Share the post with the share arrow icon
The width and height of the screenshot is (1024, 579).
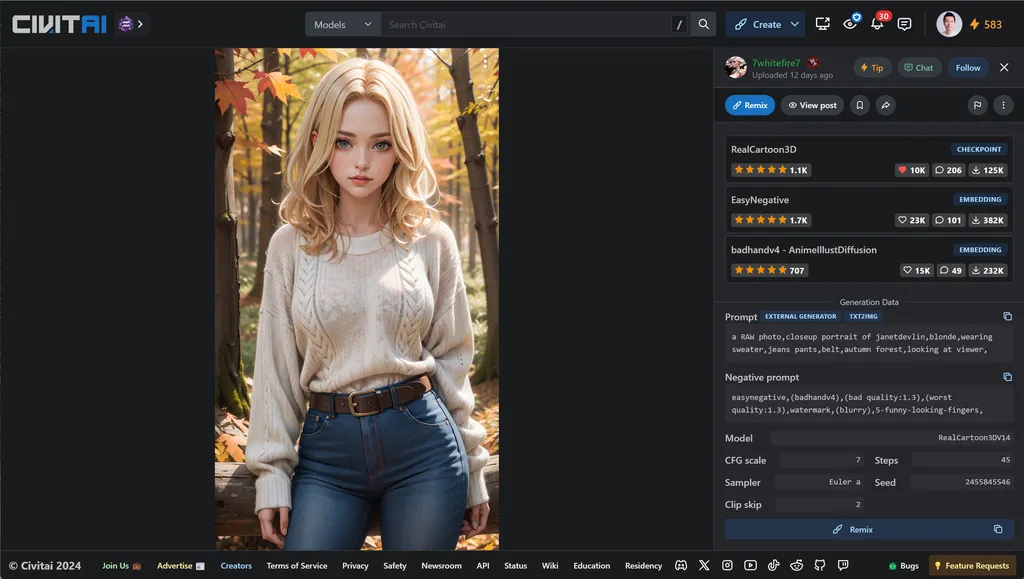pyautogui.click(x=885, y=104)
